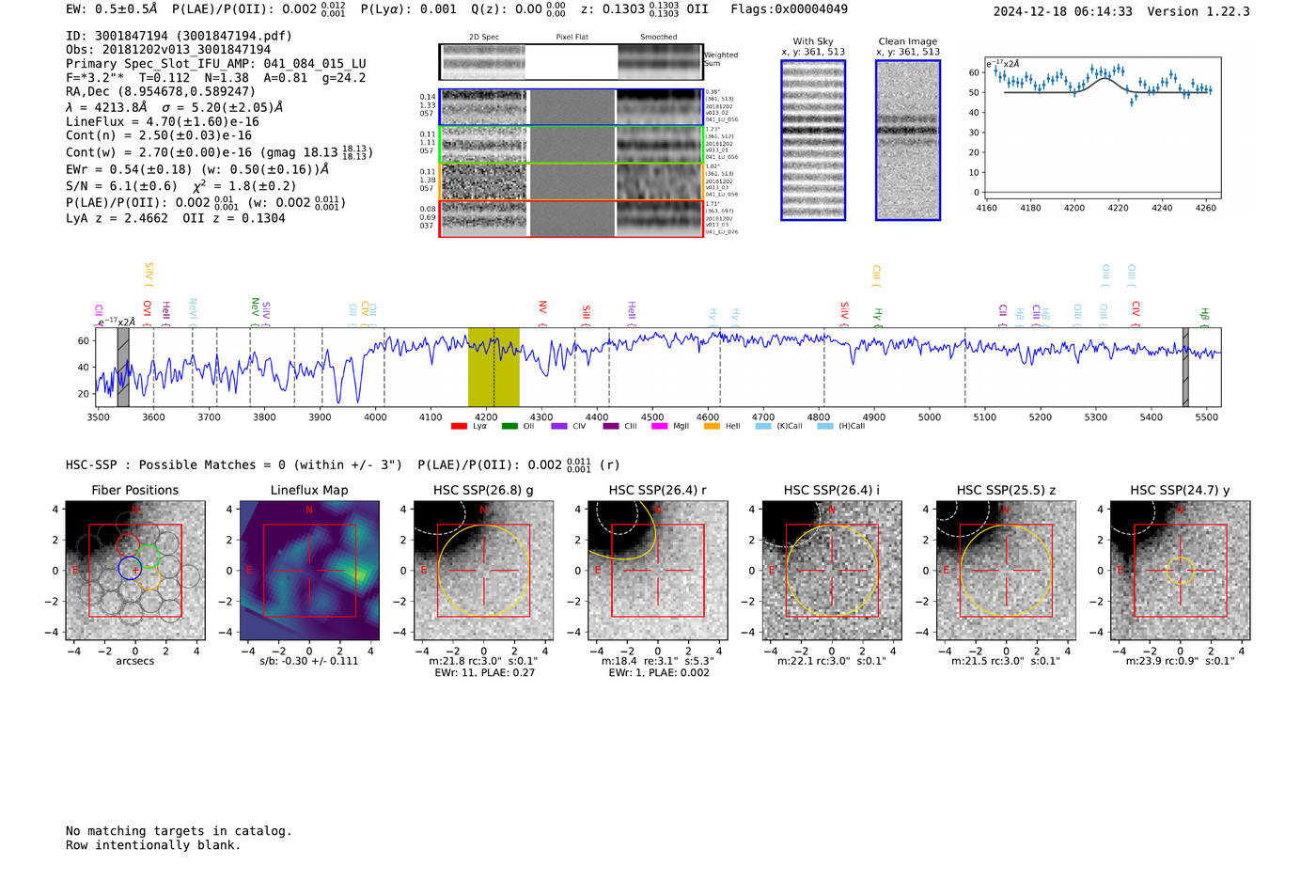Open the HSC SSP(26.4) r cutout
The height and width of the screenshot is (896, 1316).
click(658, 571)
